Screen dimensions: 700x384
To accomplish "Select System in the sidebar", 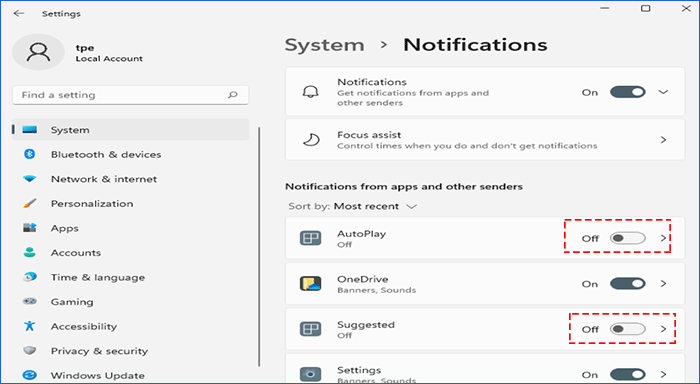I will tap(130, 129).
